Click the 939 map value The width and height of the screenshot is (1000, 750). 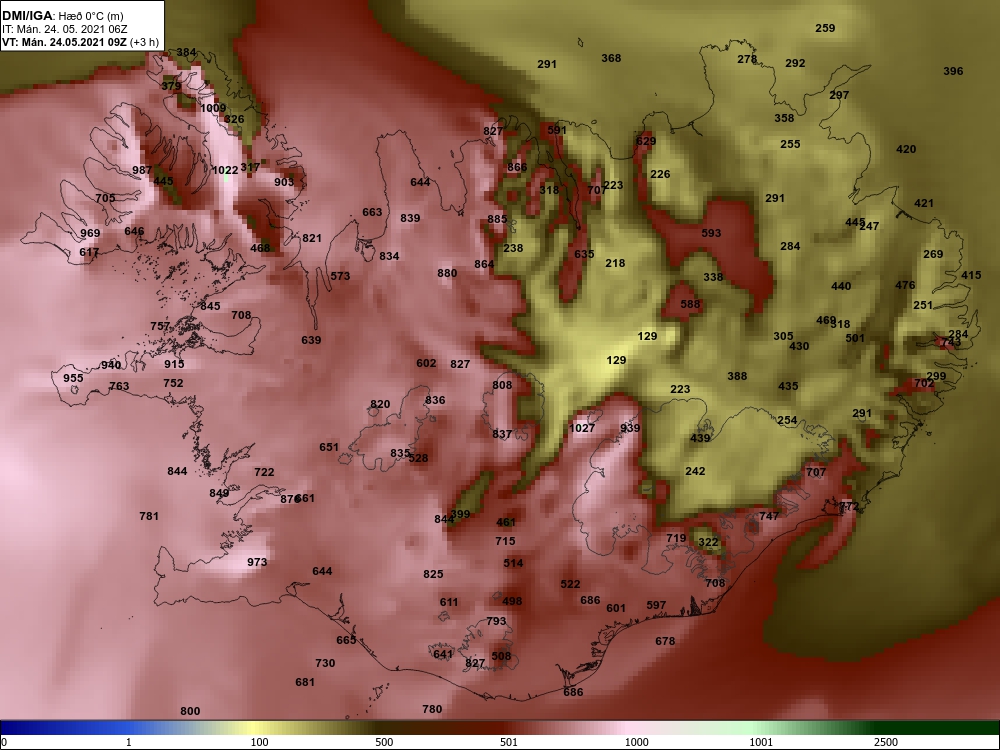630,428
